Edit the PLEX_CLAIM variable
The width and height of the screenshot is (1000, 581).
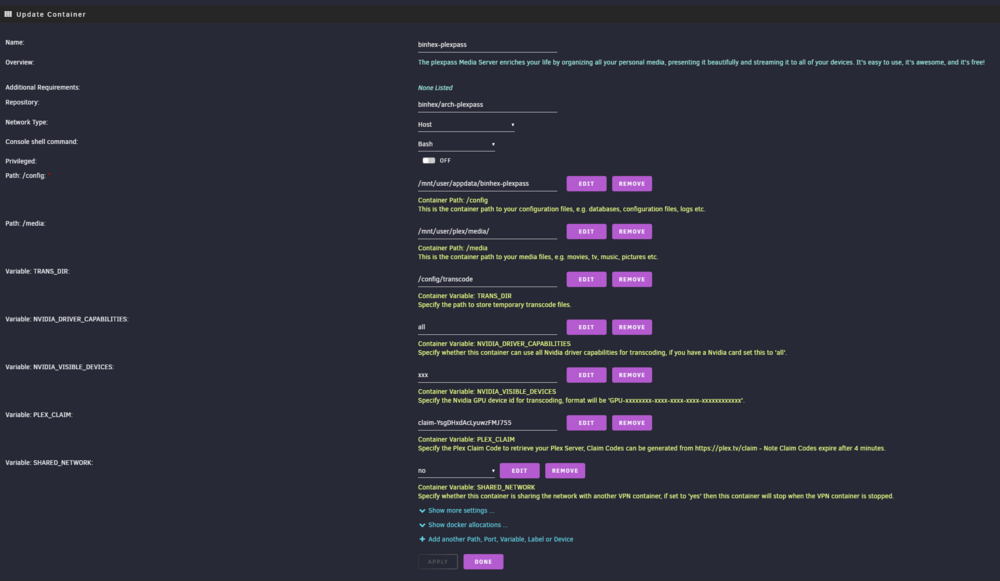click(586, 423)
